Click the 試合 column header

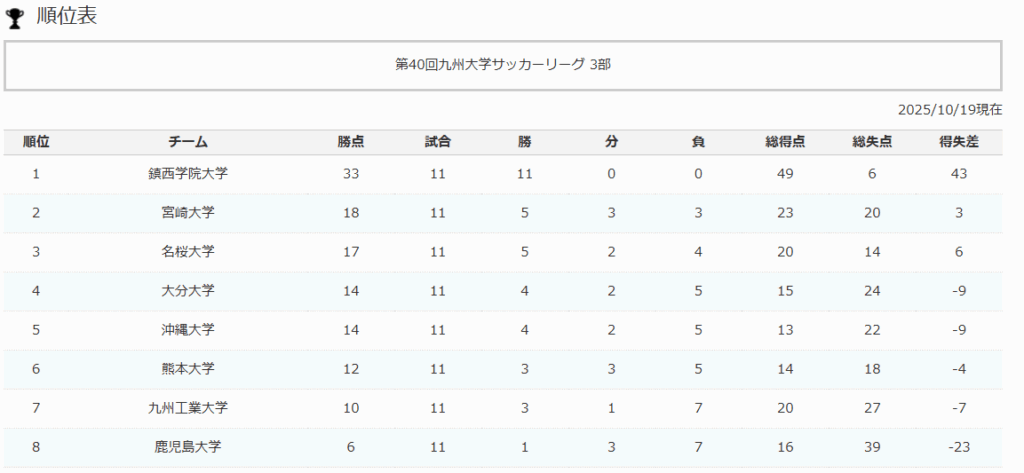pos(438,142)
